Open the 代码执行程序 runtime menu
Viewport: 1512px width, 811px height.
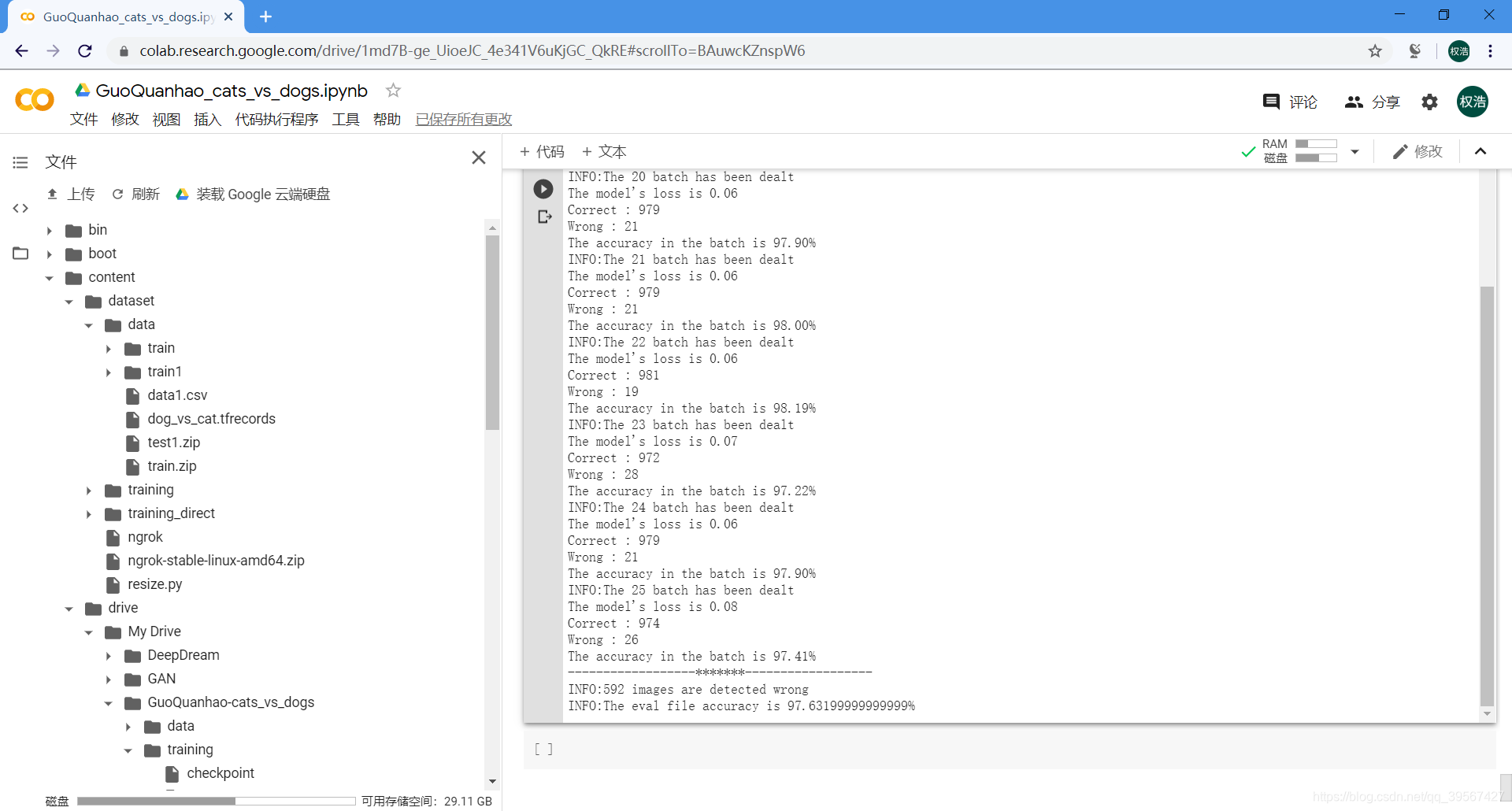(x=276, y=119)
